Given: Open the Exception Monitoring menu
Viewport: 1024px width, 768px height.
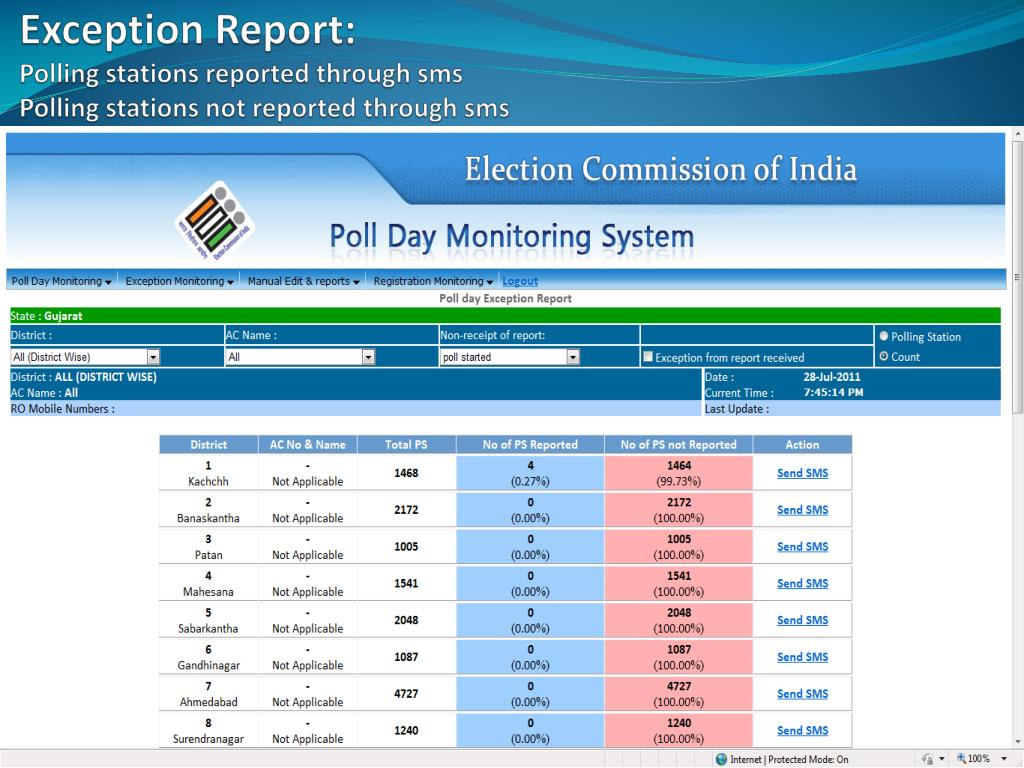Looking at the screenshot, I should [180, 281].
